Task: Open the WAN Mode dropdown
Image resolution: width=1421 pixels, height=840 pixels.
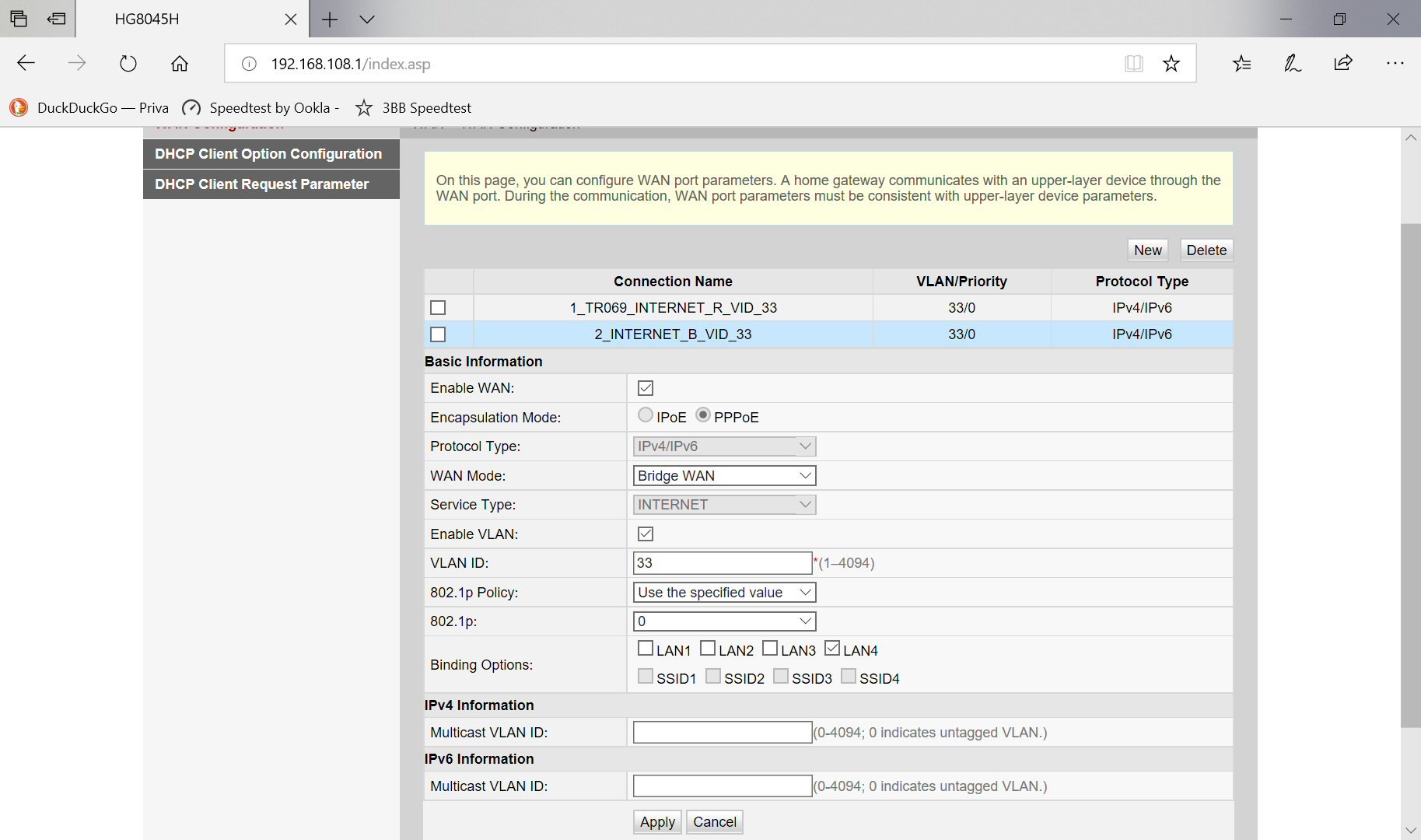Action: [724, 476]
